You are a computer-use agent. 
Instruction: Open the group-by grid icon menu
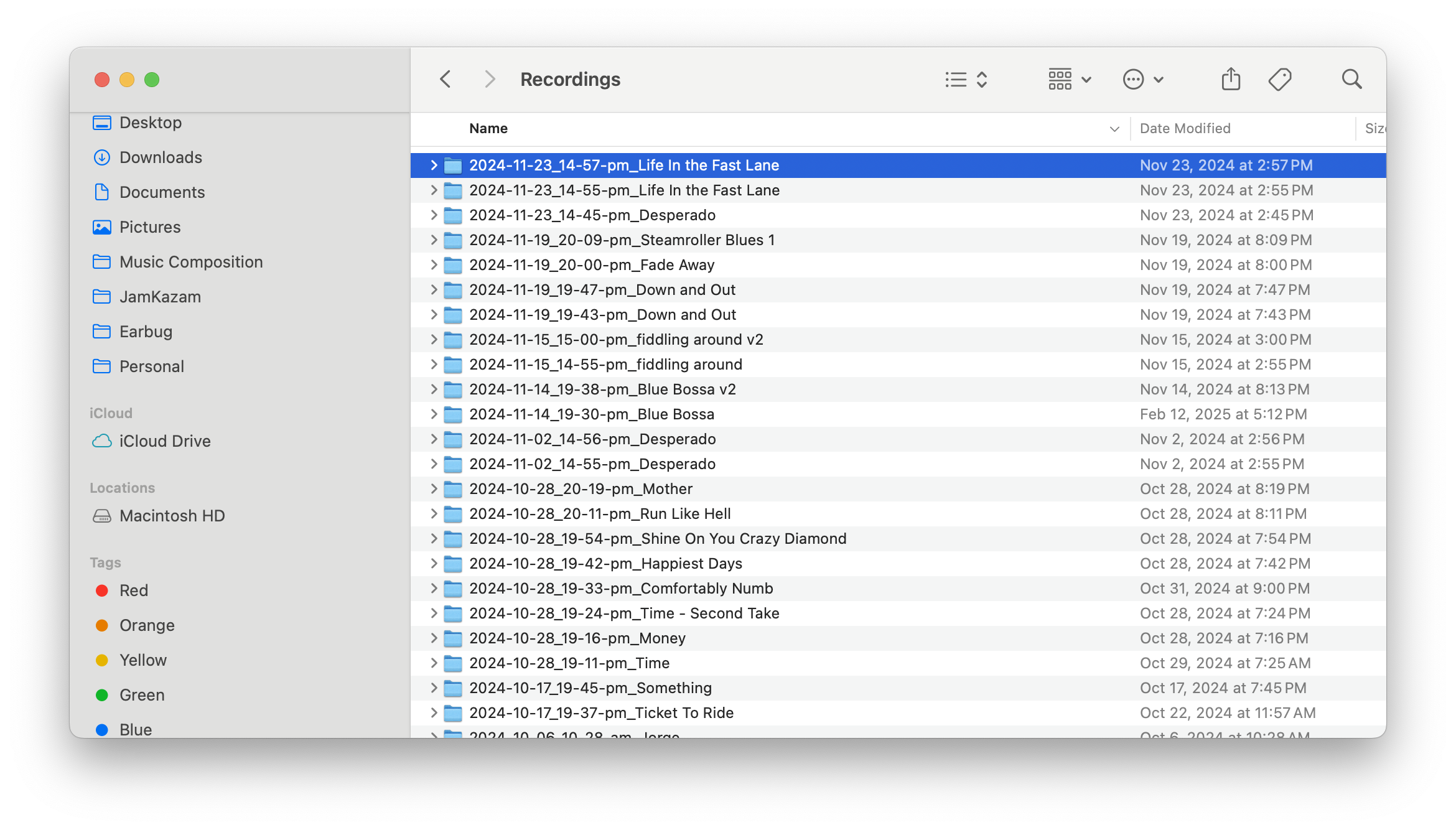click(x=1069, y=80)
